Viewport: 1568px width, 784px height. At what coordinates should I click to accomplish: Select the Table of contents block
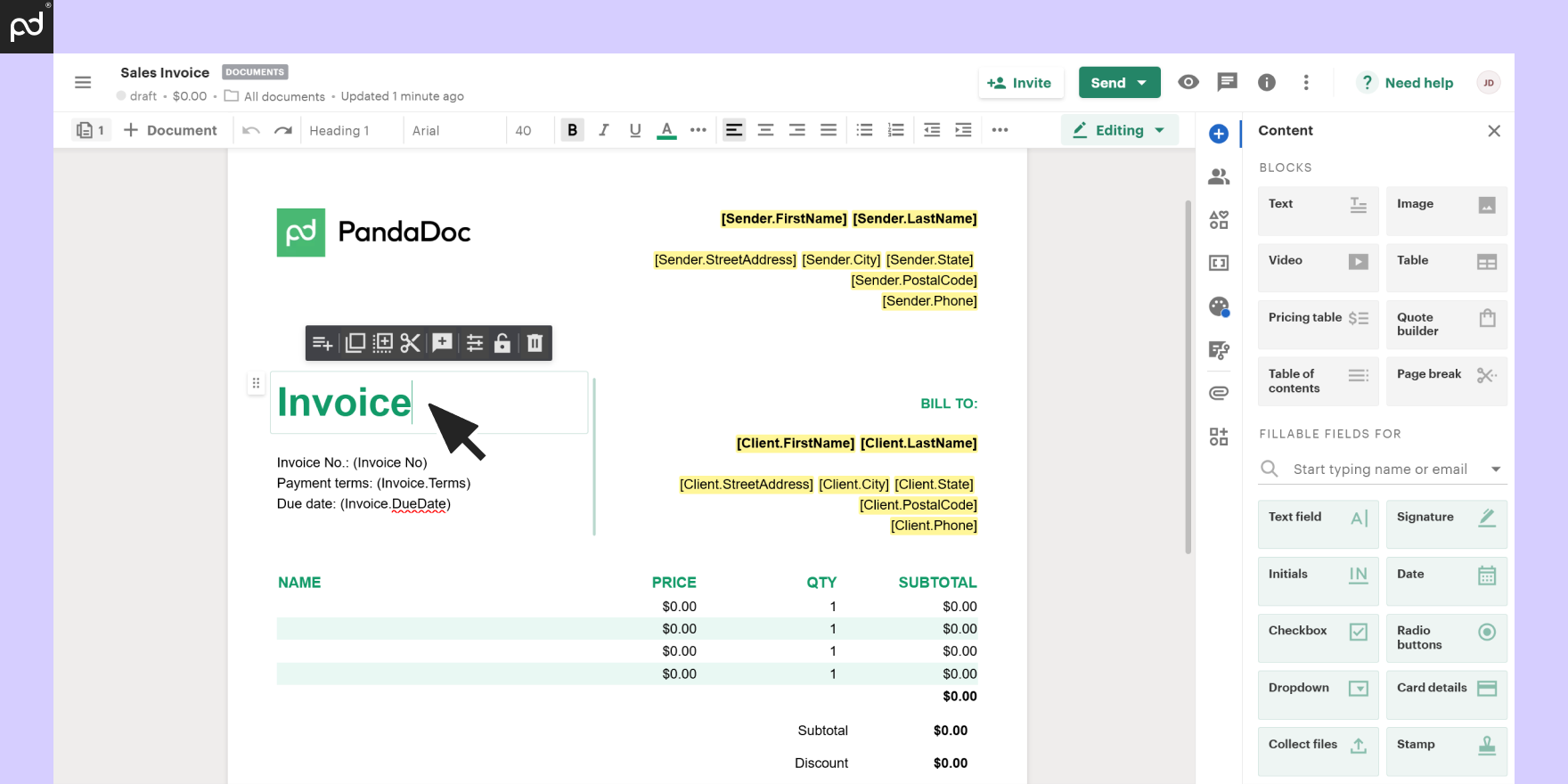coord(1319,381)
